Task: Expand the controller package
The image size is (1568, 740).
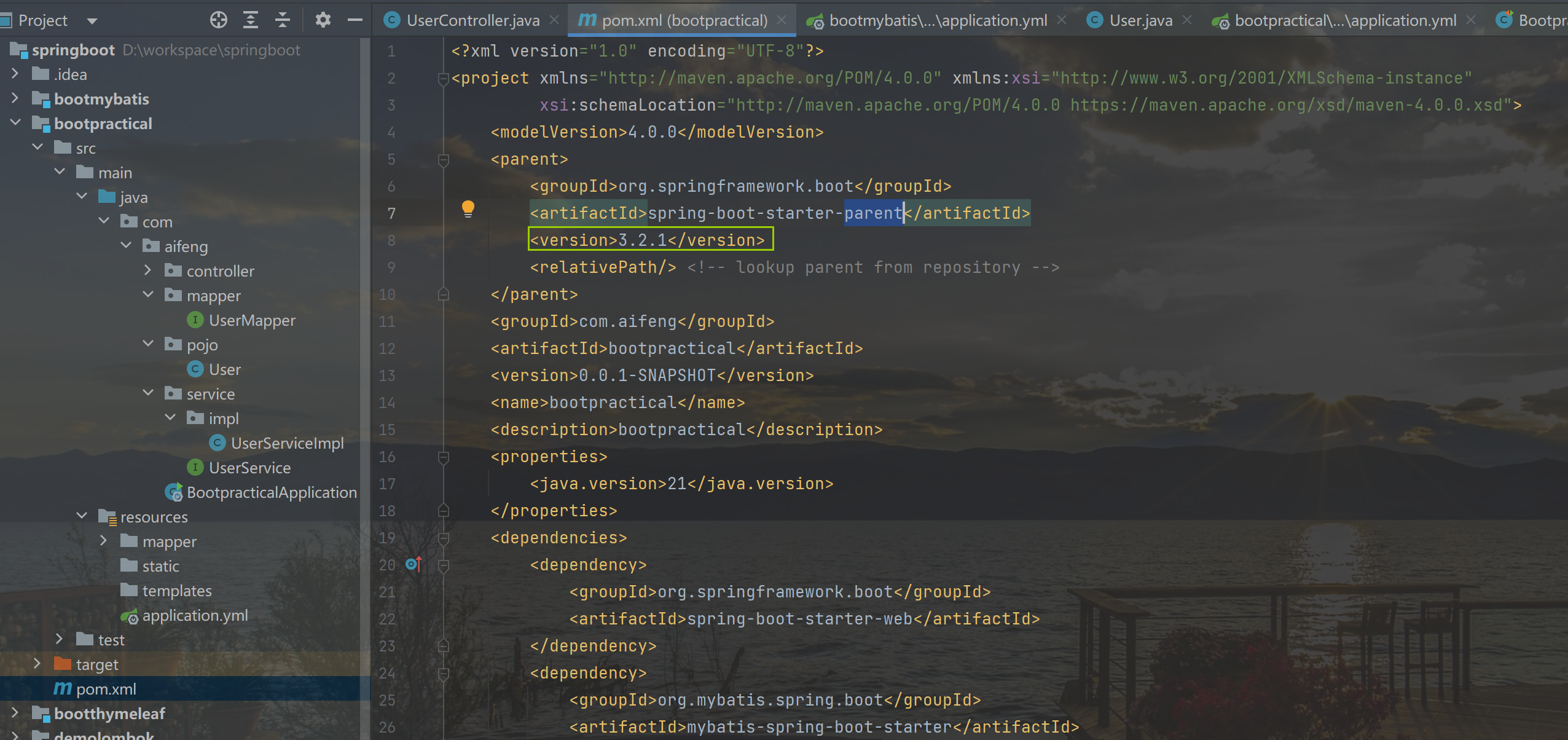Action: [148, 270]
